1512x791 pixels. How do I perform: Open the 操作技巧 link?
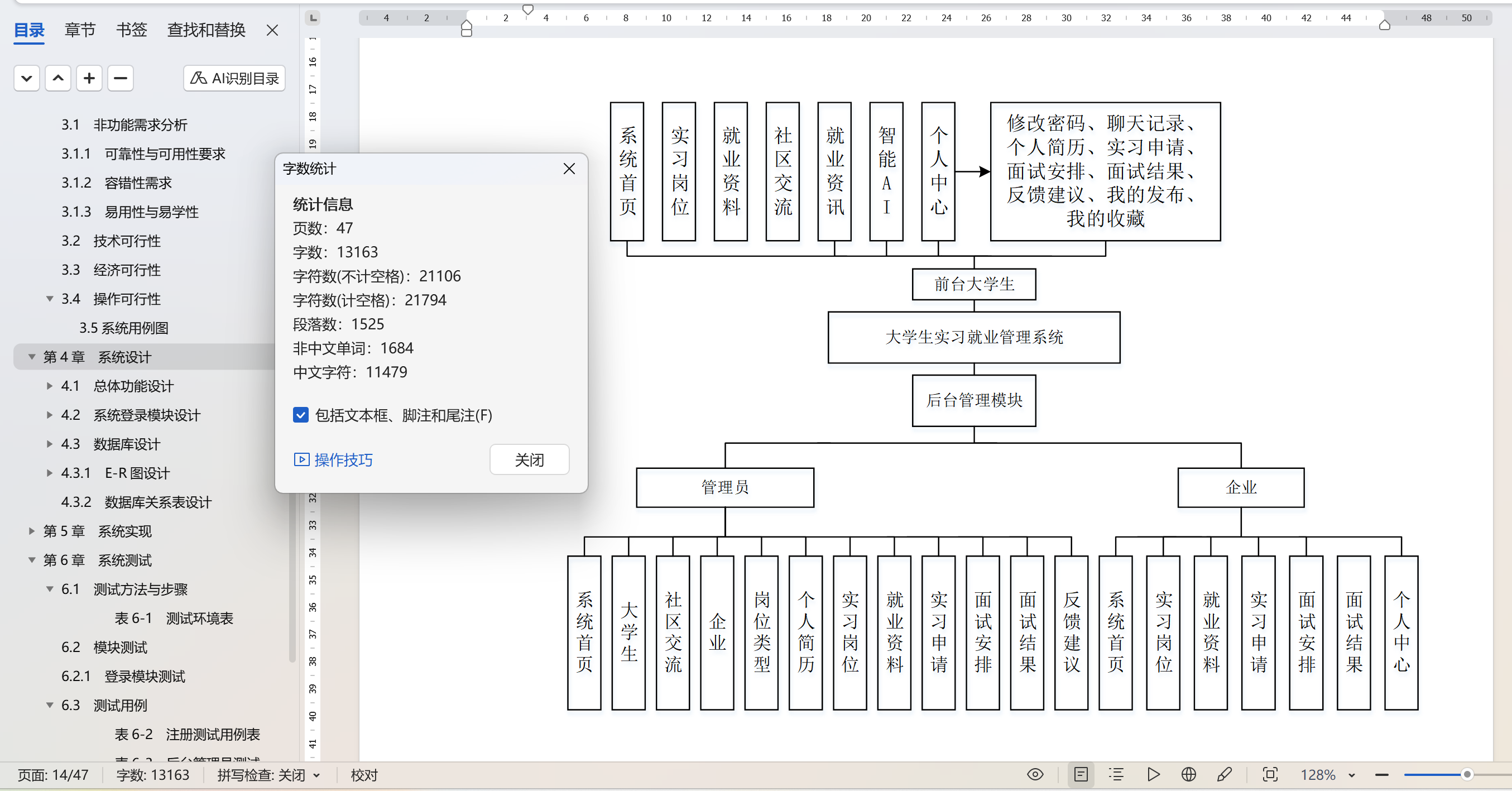click(x=343, y=459)
